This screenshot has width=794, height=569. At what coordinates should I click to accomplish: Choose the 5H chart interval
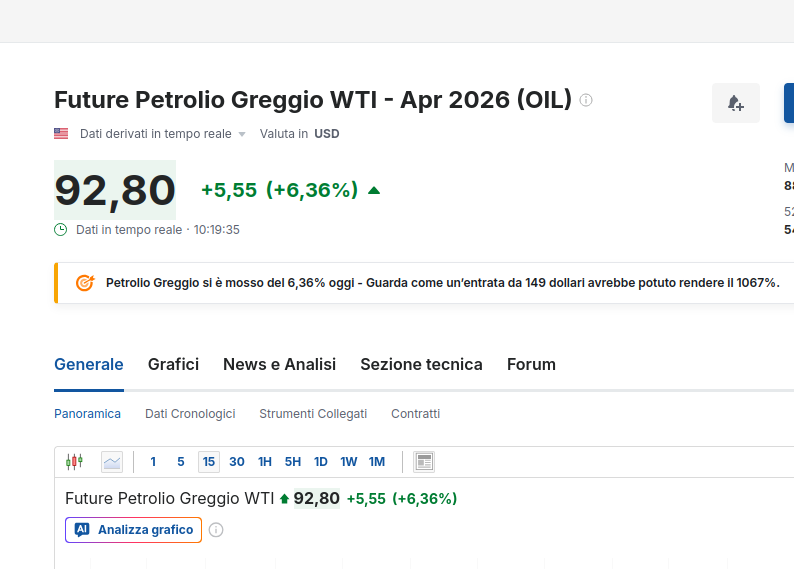293,462
